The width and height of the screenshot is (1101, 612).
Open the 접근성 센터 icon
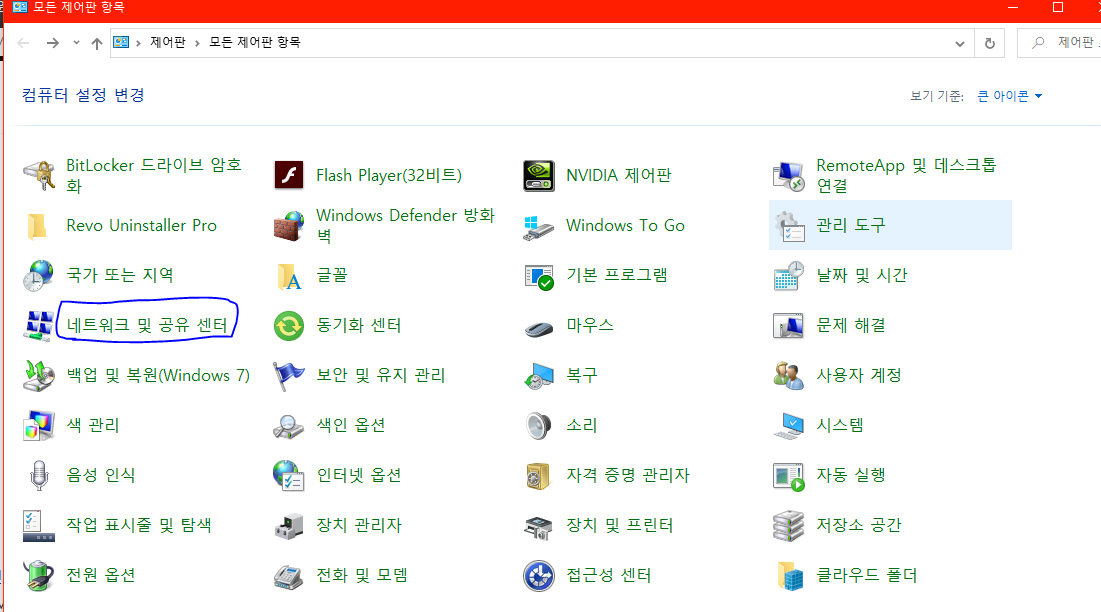(x=539, y=576)
